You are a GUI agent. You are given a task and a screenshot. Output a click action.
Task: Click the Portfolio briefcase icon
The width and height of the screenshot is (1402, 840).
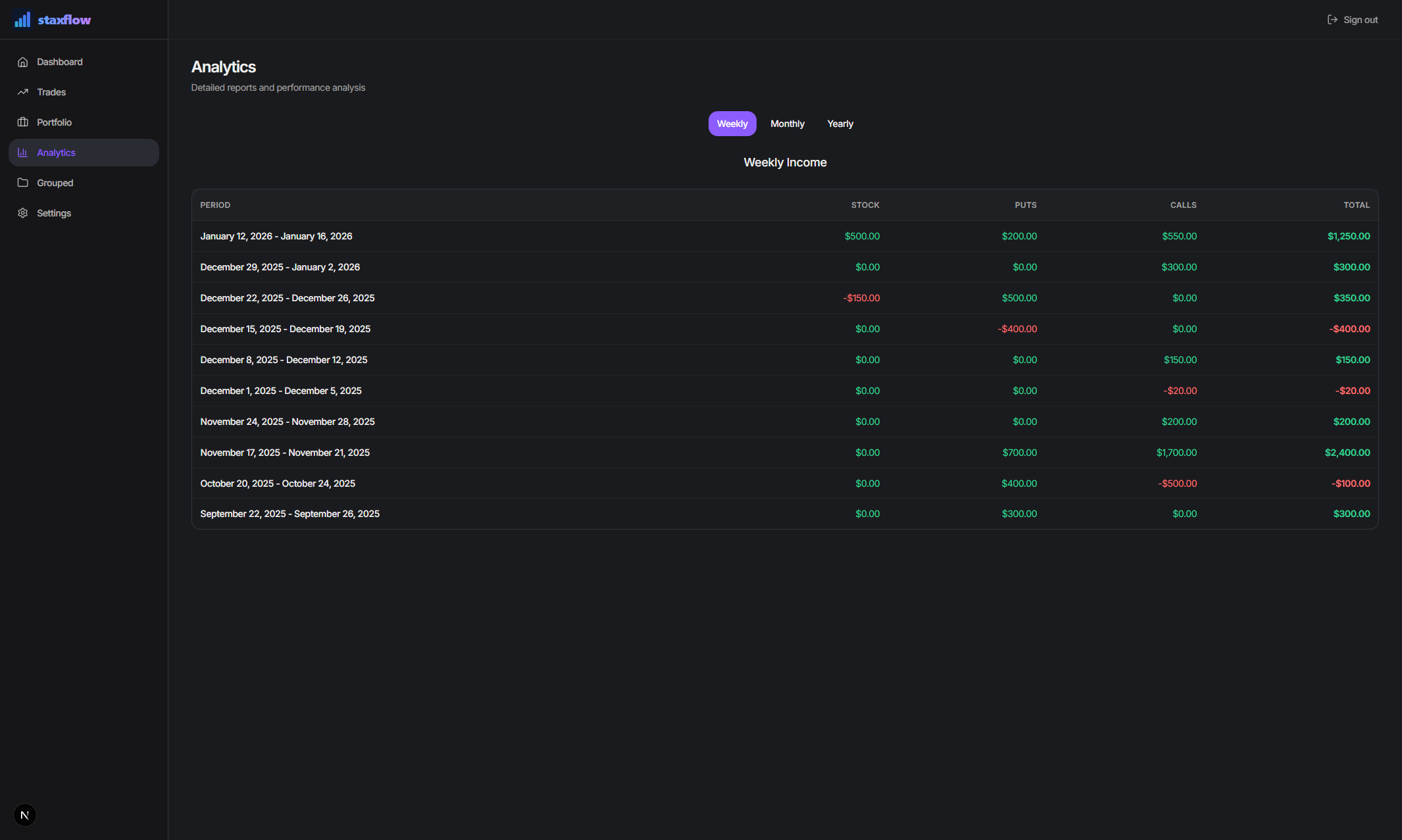[x=23, y=122]
